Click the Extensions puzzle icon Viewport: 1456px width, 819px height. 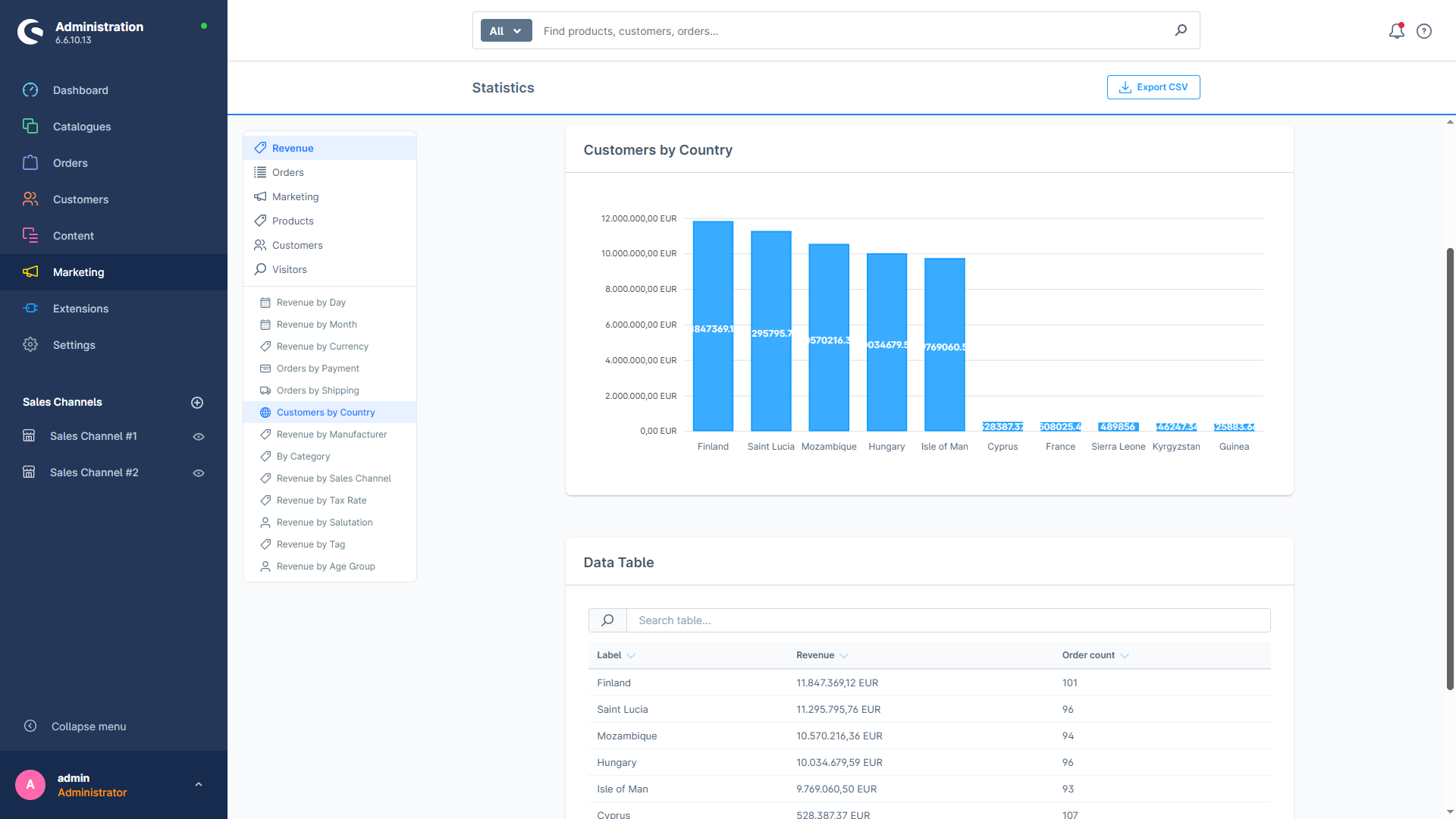(x=30, y=308)
